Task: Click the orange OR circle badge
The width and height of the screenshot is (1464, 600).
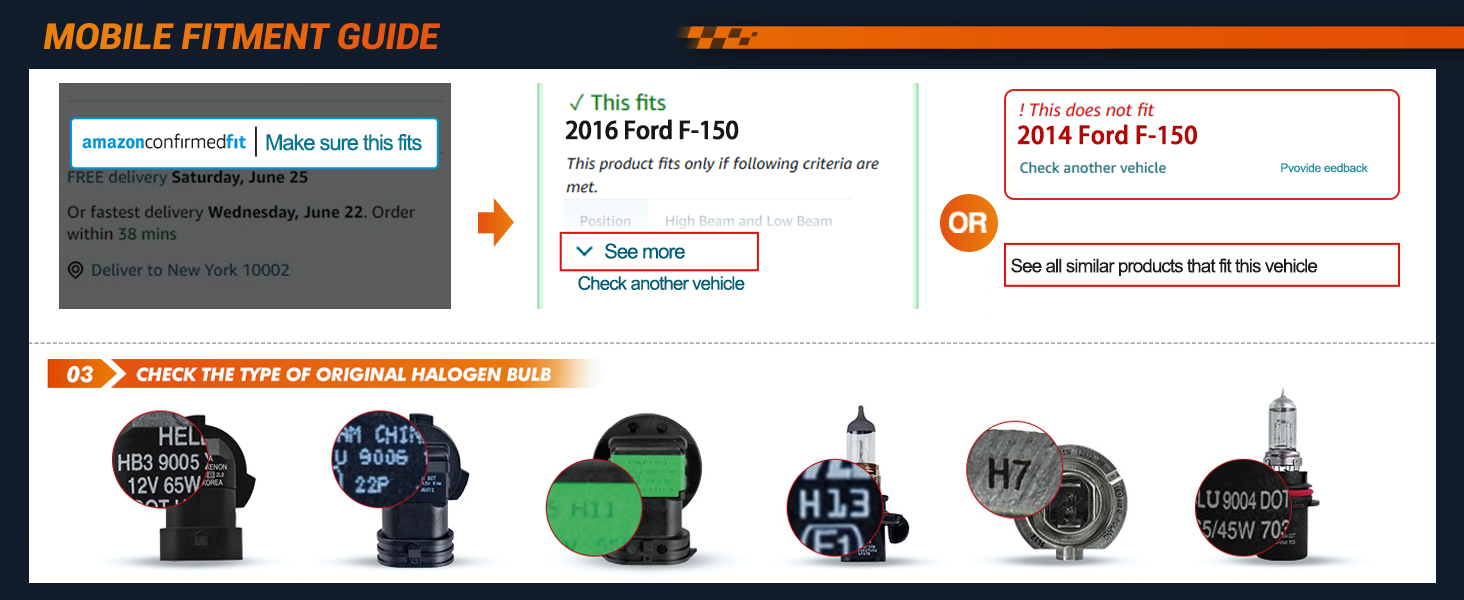Action: pos(967,223)
